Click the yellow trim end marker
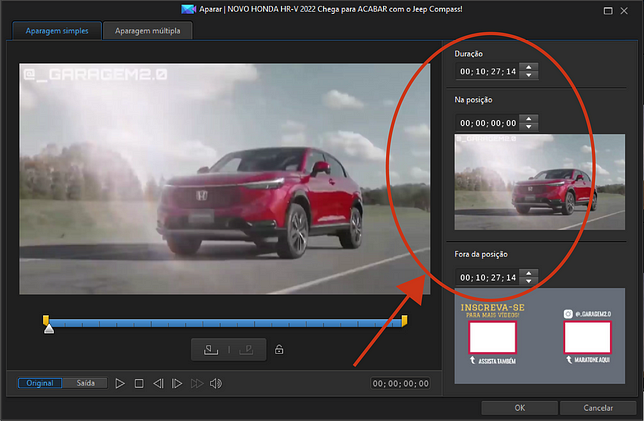Viewport: 644px width, 421px height. pos(405,320)
